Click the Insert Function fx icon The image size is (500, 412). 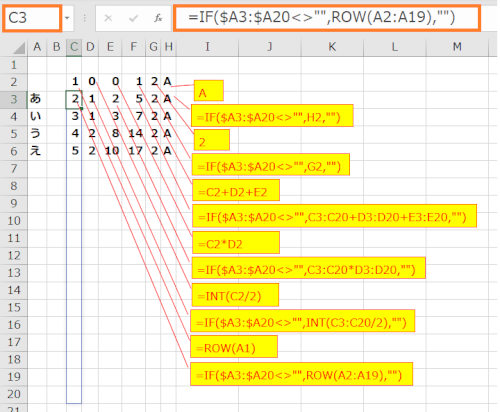(158, 18)
